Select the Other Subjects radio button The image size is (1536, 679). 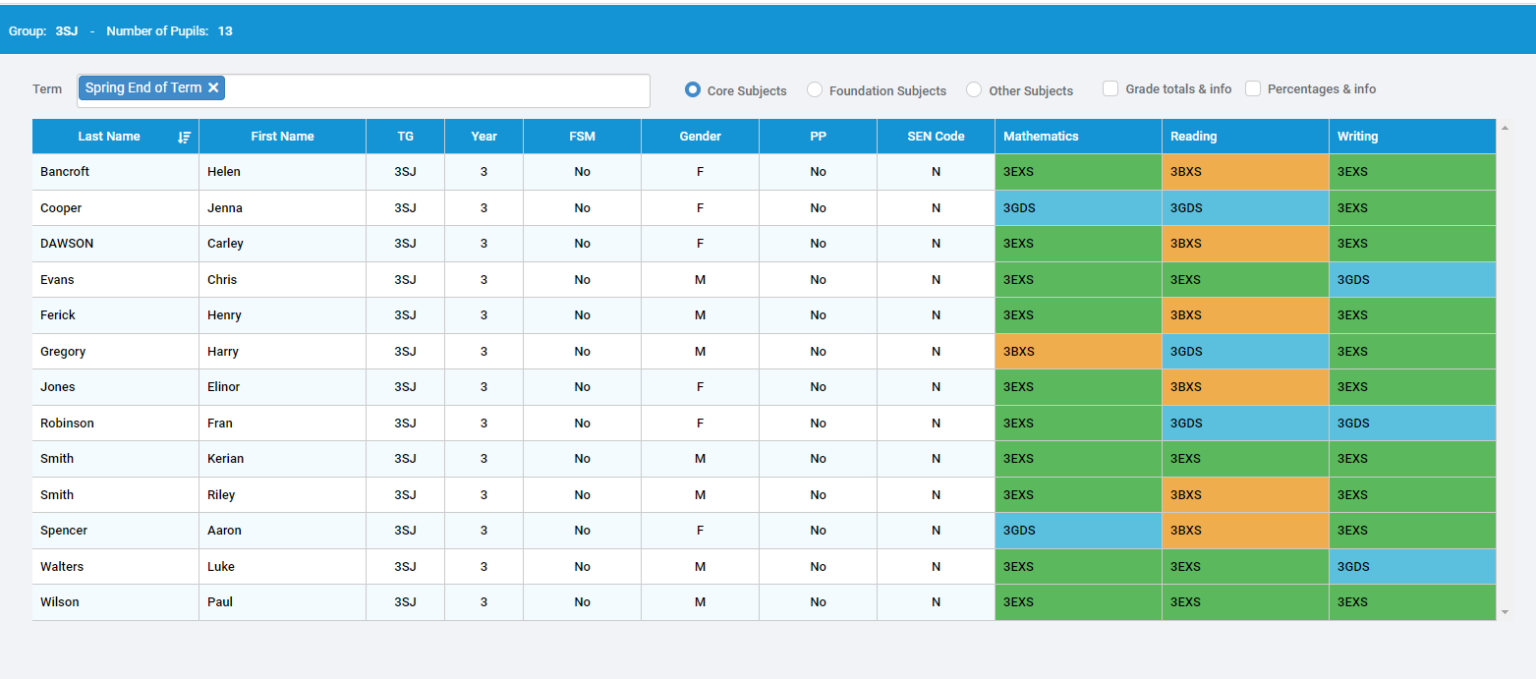pos(973,89)
